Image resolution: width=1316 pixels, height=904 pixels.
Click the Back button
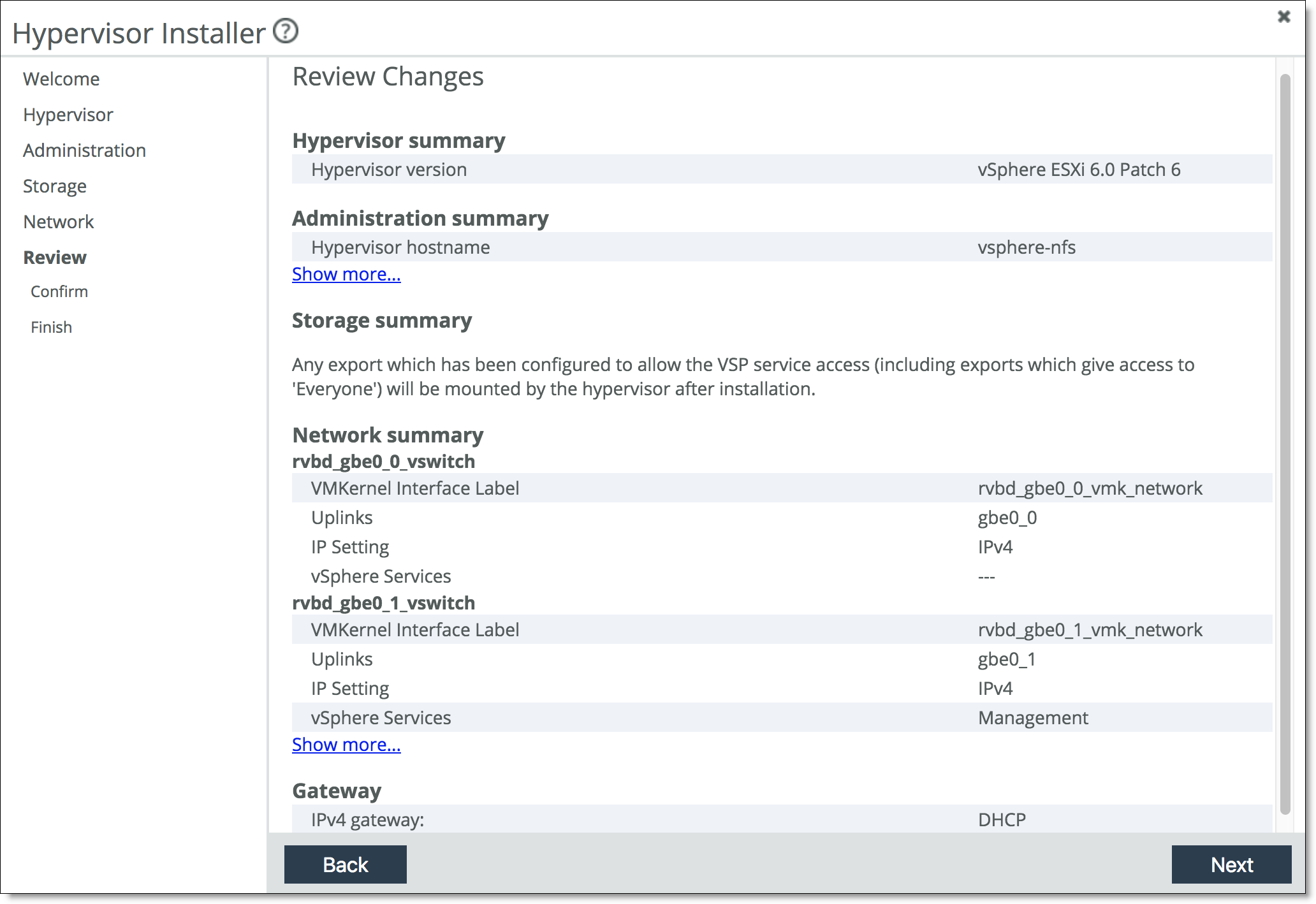[345, 864]
